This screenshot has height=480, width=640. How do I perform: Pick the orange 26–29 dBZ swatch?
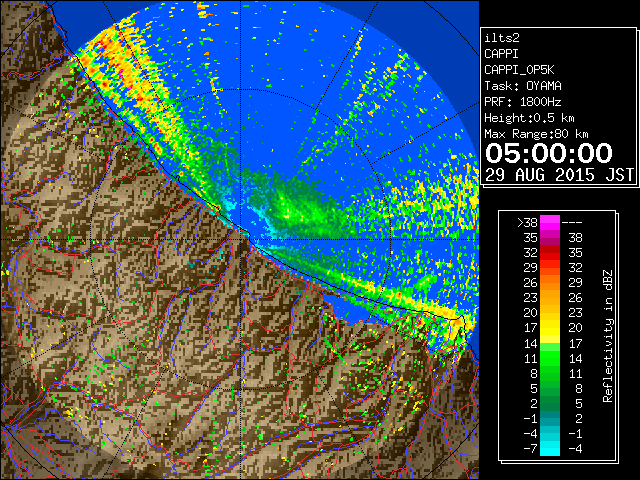(x=550, y=283)
